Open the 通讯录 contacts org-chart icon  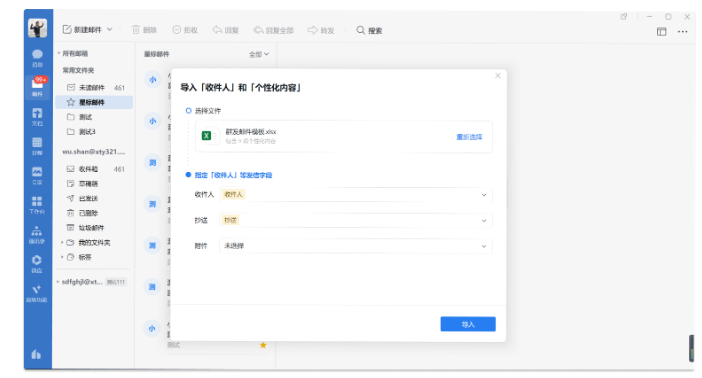click(37, 234)
